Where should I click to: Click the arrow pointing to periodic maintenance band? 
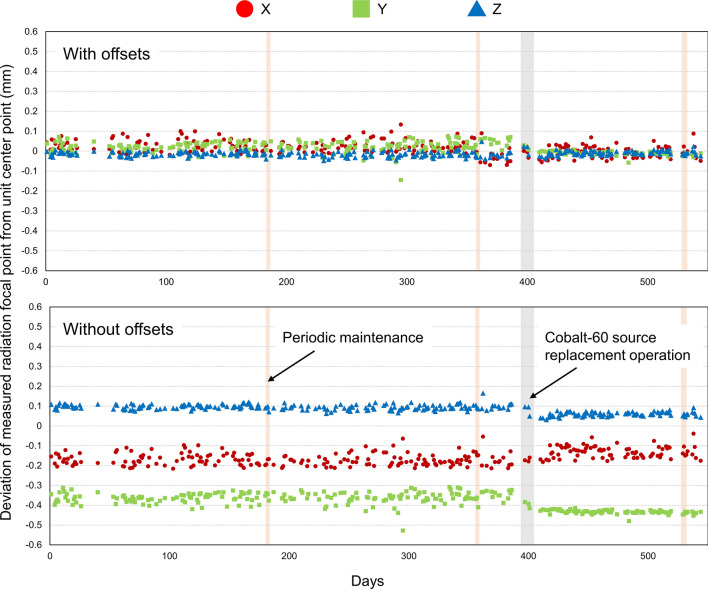(291, 366)
